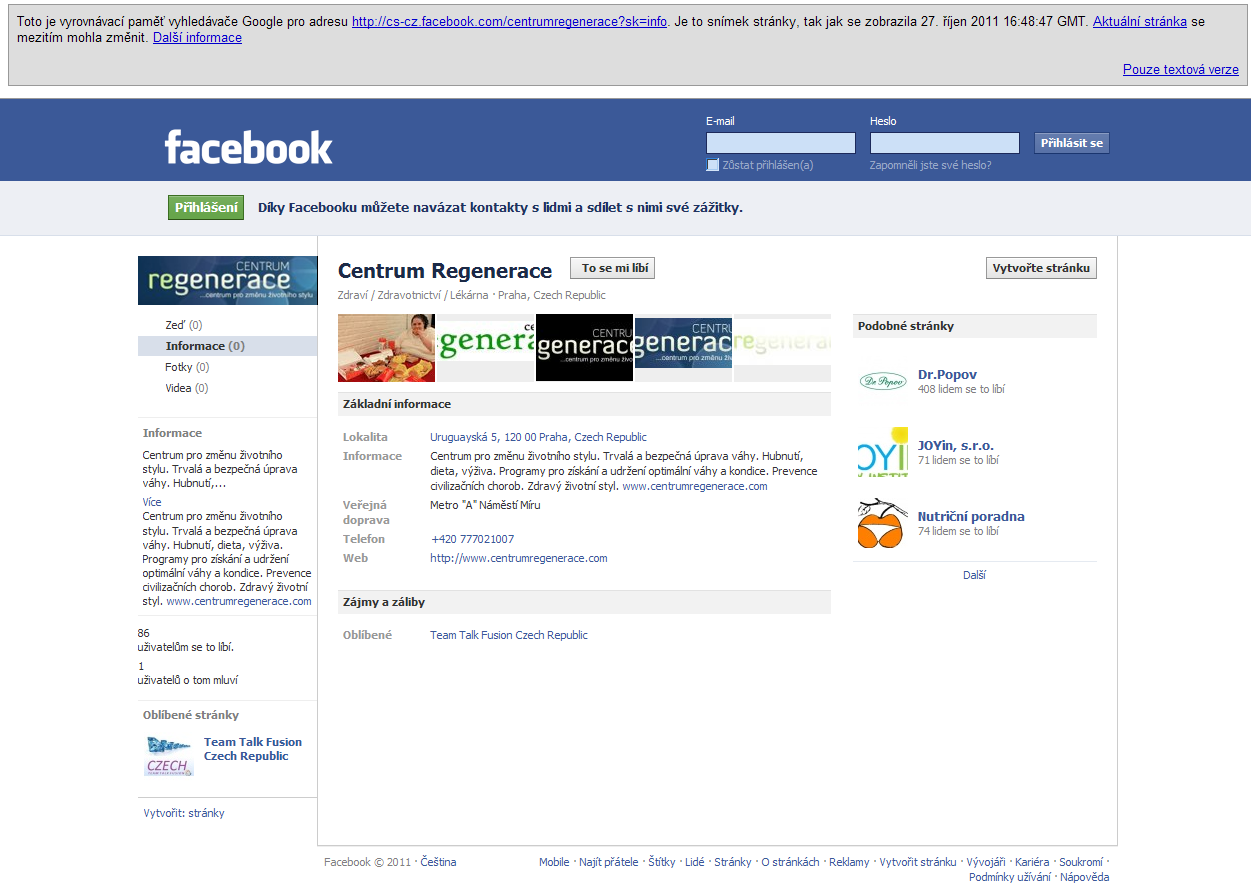Viewport: 1251px width, 896px height.
Task: Open the Uruguayská 5 address link
Action: tap(538, 437)
